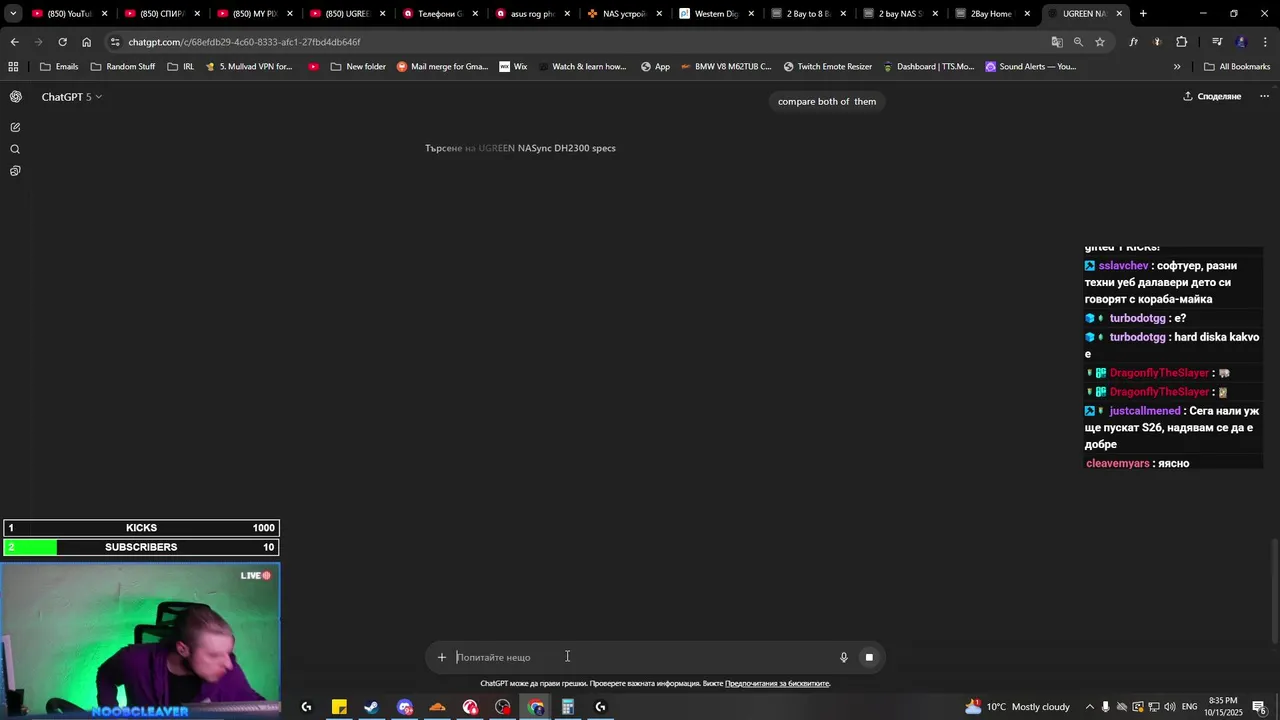1280x720 pixels.
Task: Open the 'Sound Alerts — You...' bookmark
Action: click(x=1030, y=67)
